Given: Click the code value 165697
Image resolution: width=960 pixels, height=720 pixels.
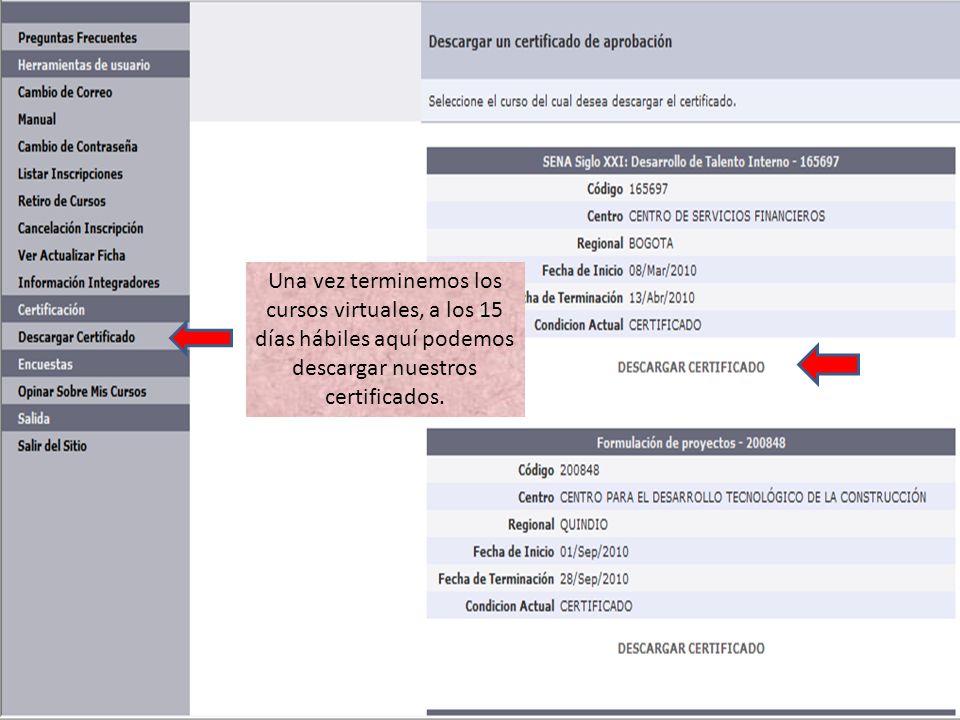Looking at the screenshot, I should [648, 189].
